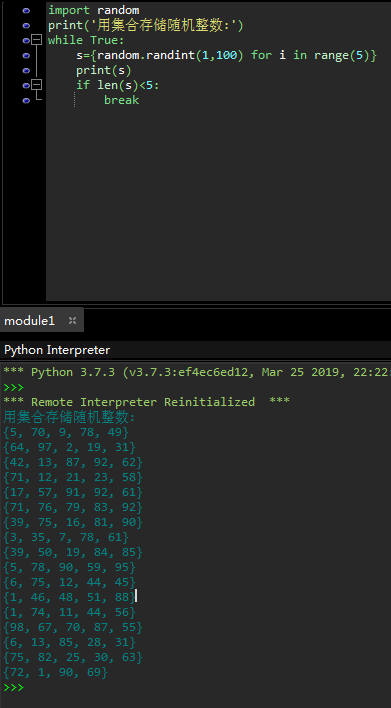Click empty editor area below the code
Viewport: 391px width, 708px height.
point(217,203)
